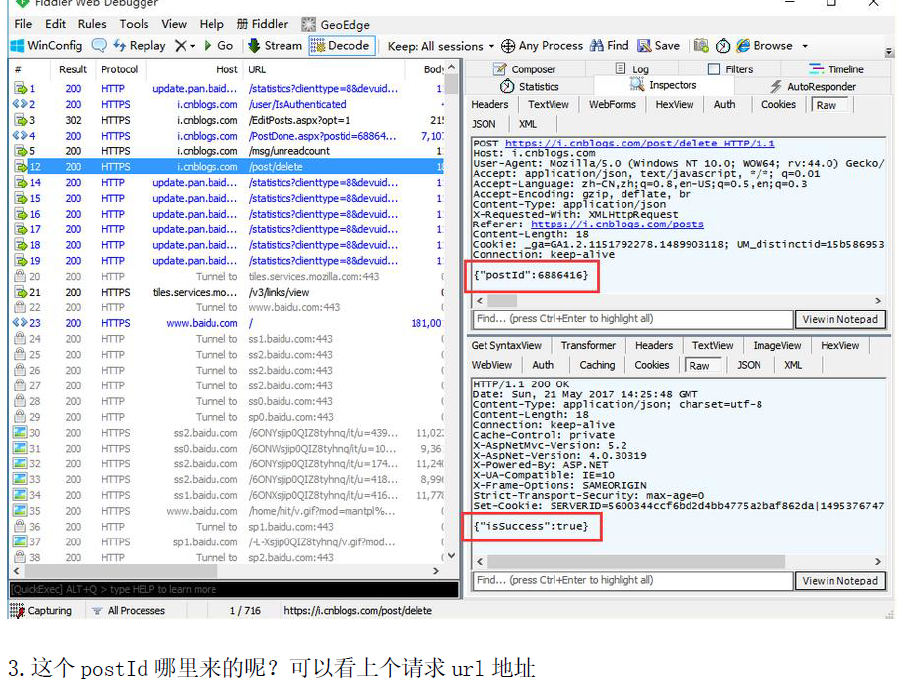Select the request TextView tab
Screen dimensions: 922x694
(548, 105)
